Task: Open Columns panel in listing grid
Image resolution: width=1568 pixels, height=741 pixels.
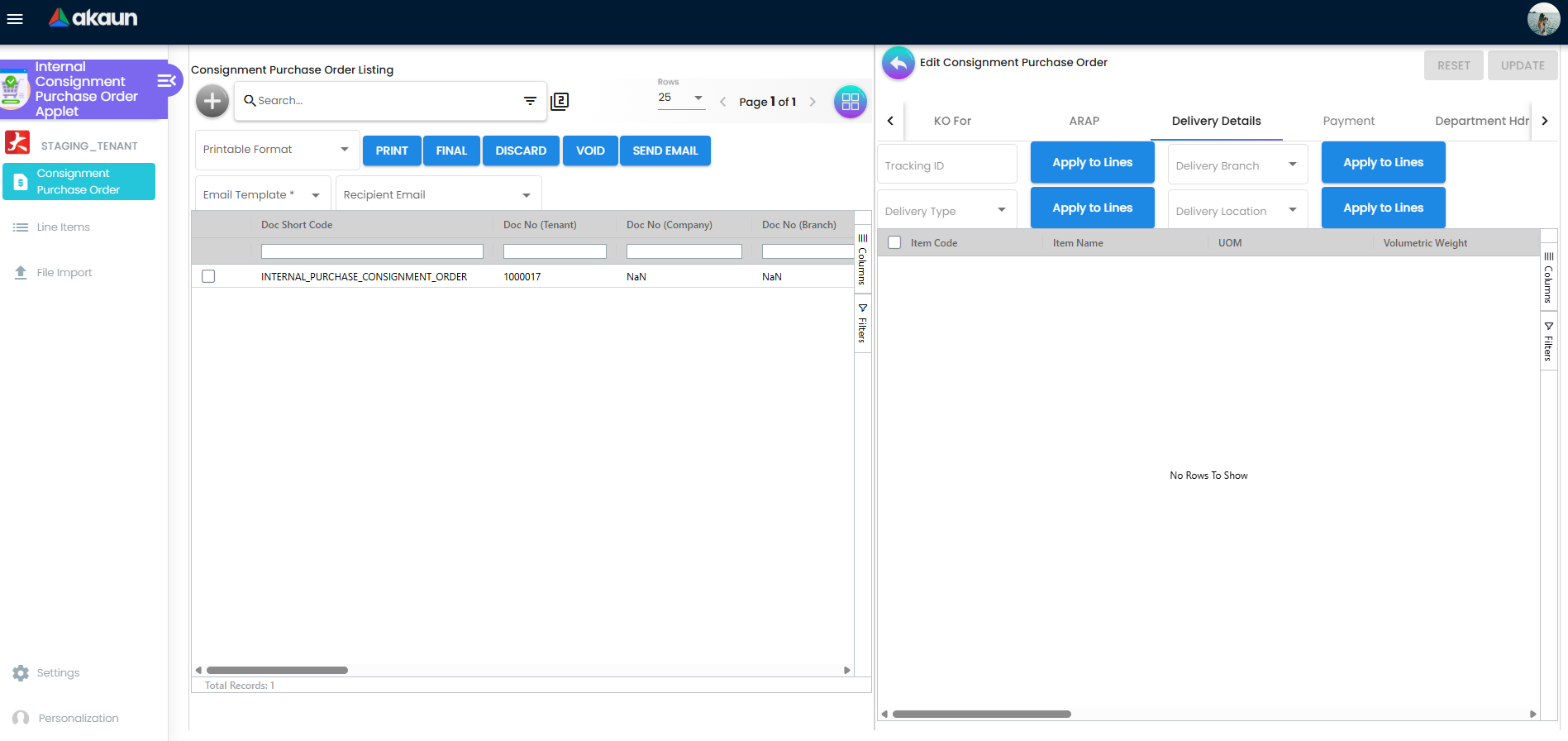Action: click(x=862, y=259)
